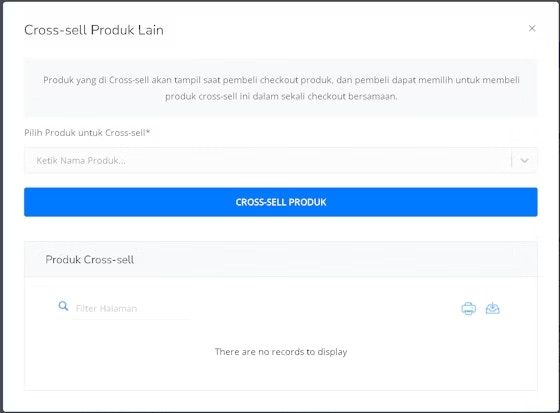
Task: Click the underline beneath Filter Halaman field
Action: click(132, 318)
